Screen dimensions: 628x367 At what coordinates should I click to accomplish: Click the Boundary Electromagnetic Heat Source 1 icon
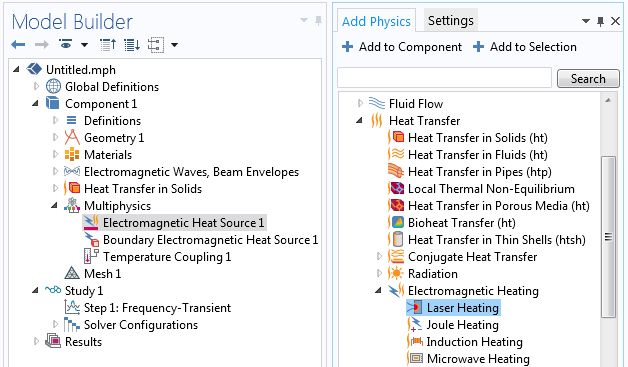(92, 239)
